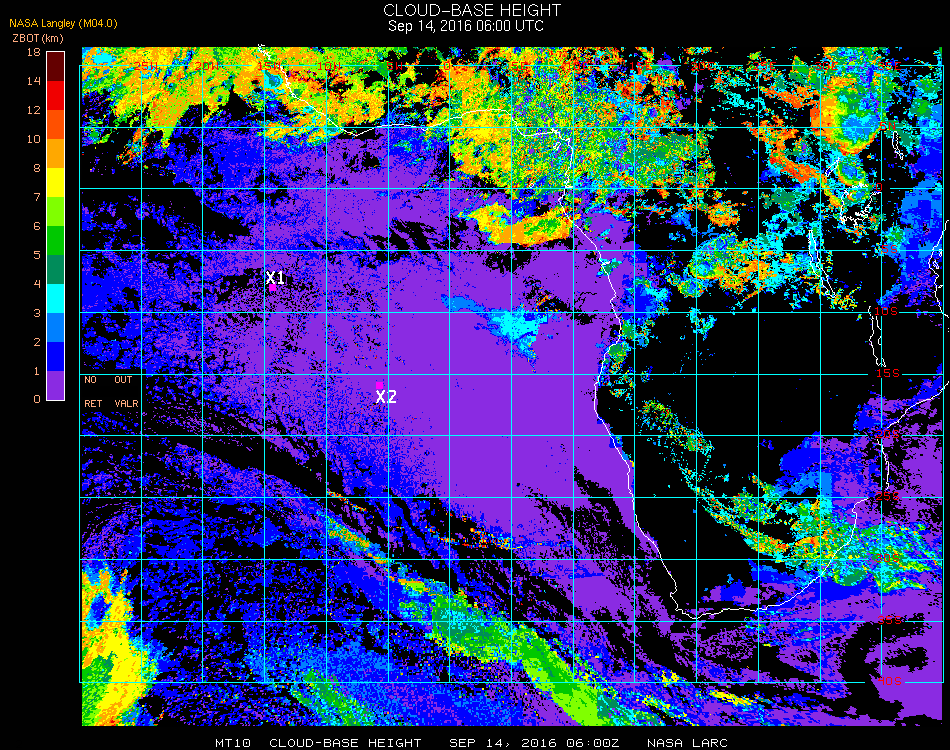This screenshot has height=750, width=950.
Task: Click the 'ZBOT (km)' legend heading
Action: (x=38, y=38)
